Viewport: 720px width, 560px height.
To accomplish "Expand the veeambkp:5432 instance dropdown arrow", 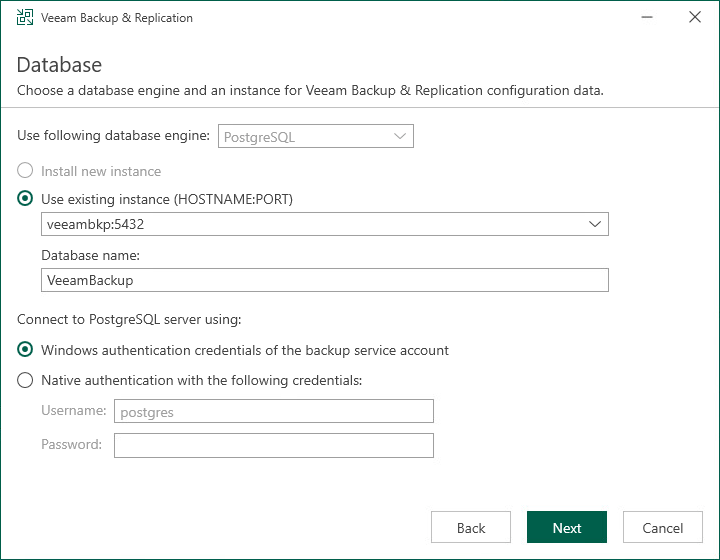I will pyautogui.click(x=594, y=225).
